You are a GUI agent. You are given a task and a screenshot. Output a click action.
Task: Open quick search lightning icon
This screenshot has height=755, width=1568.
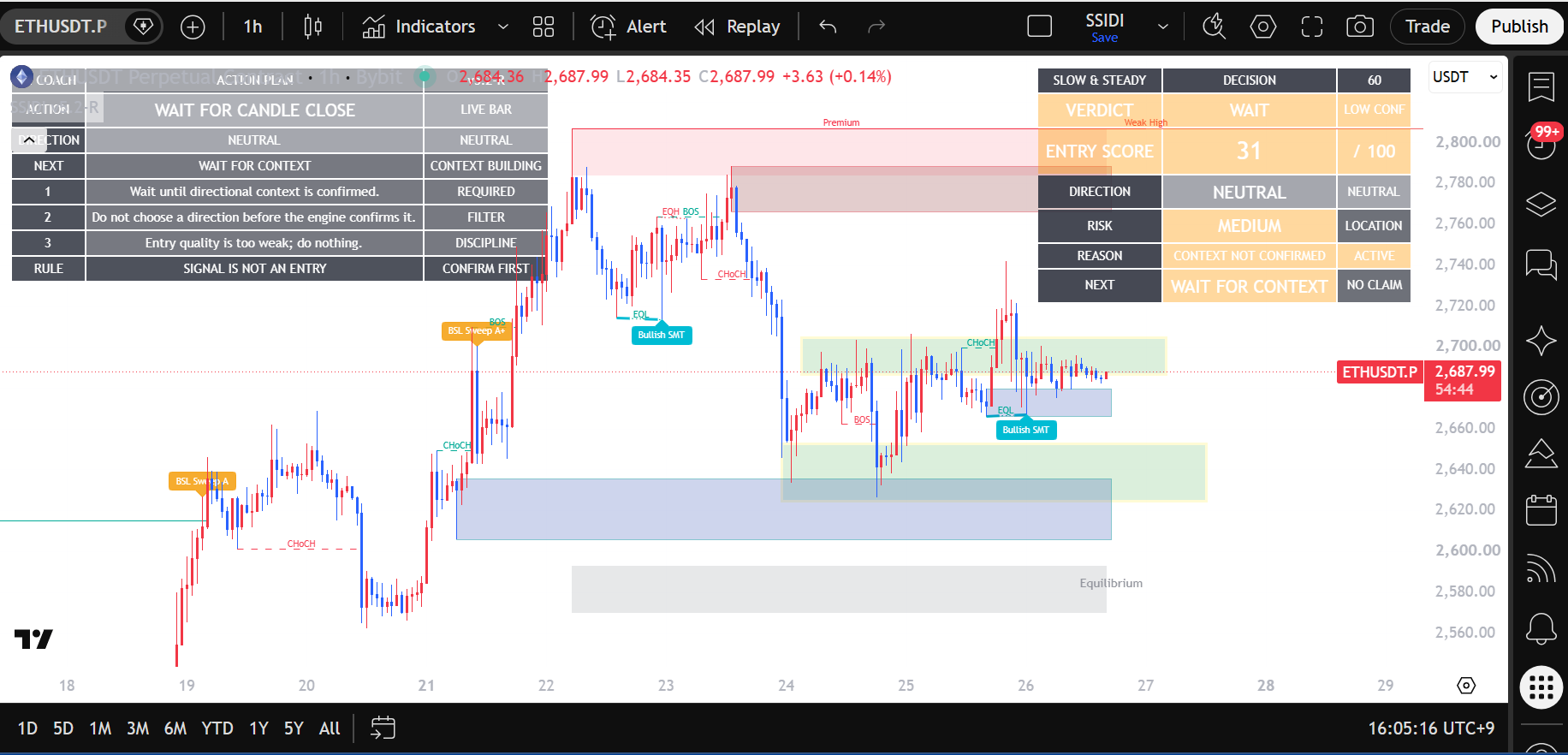point(1214,27)
